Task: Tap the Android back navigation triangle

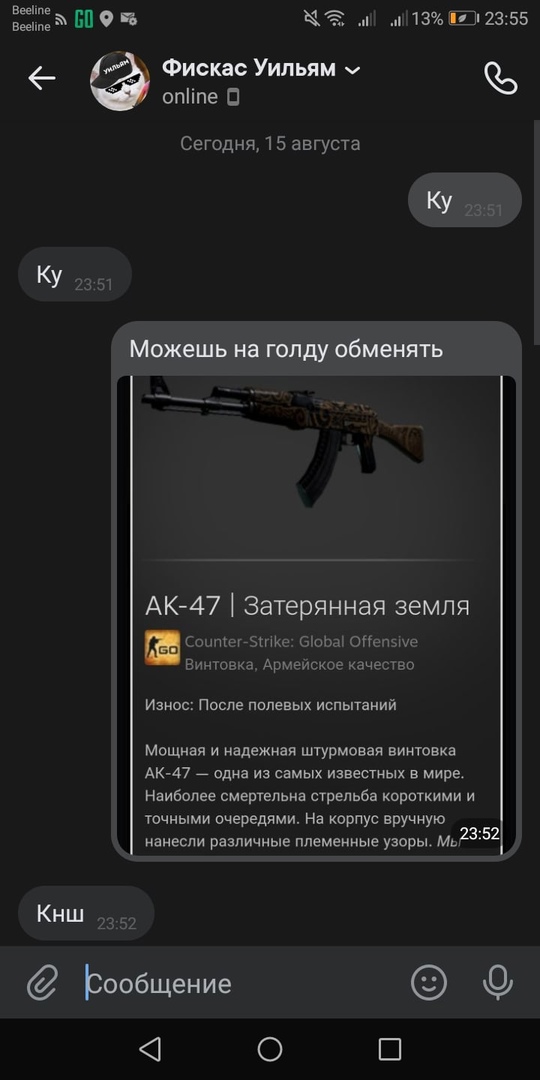Action: point(149,1050)
